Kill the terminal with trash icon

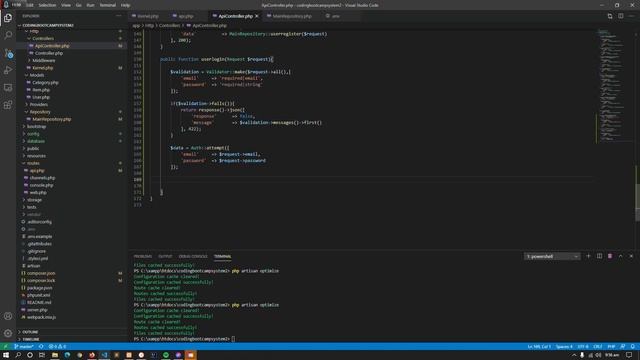click(610, 256)
